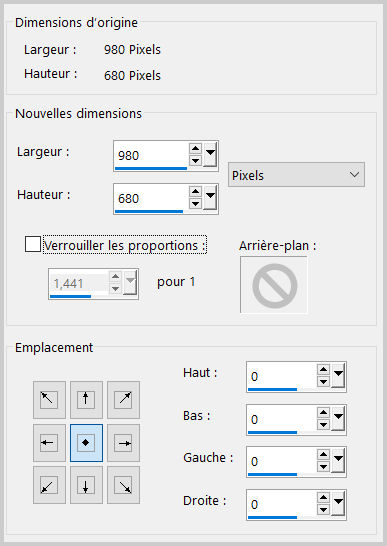The width and height of the screenshot is (387, 546).
Task: Open the Haut value dropdown arrow
Action: (x=338, y=375)
